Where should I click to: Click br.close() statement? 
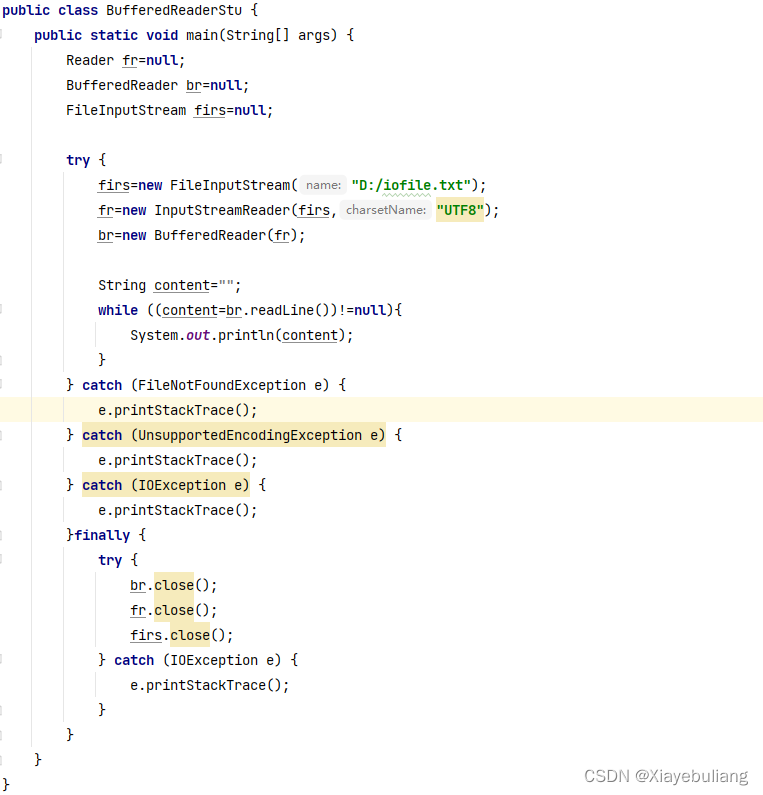173,585
